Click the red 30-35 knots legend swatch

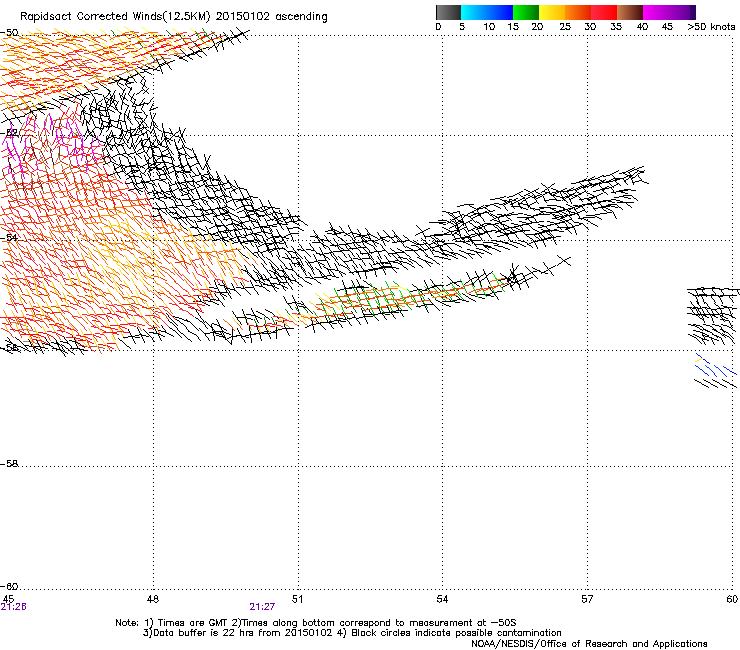(604, 12)
